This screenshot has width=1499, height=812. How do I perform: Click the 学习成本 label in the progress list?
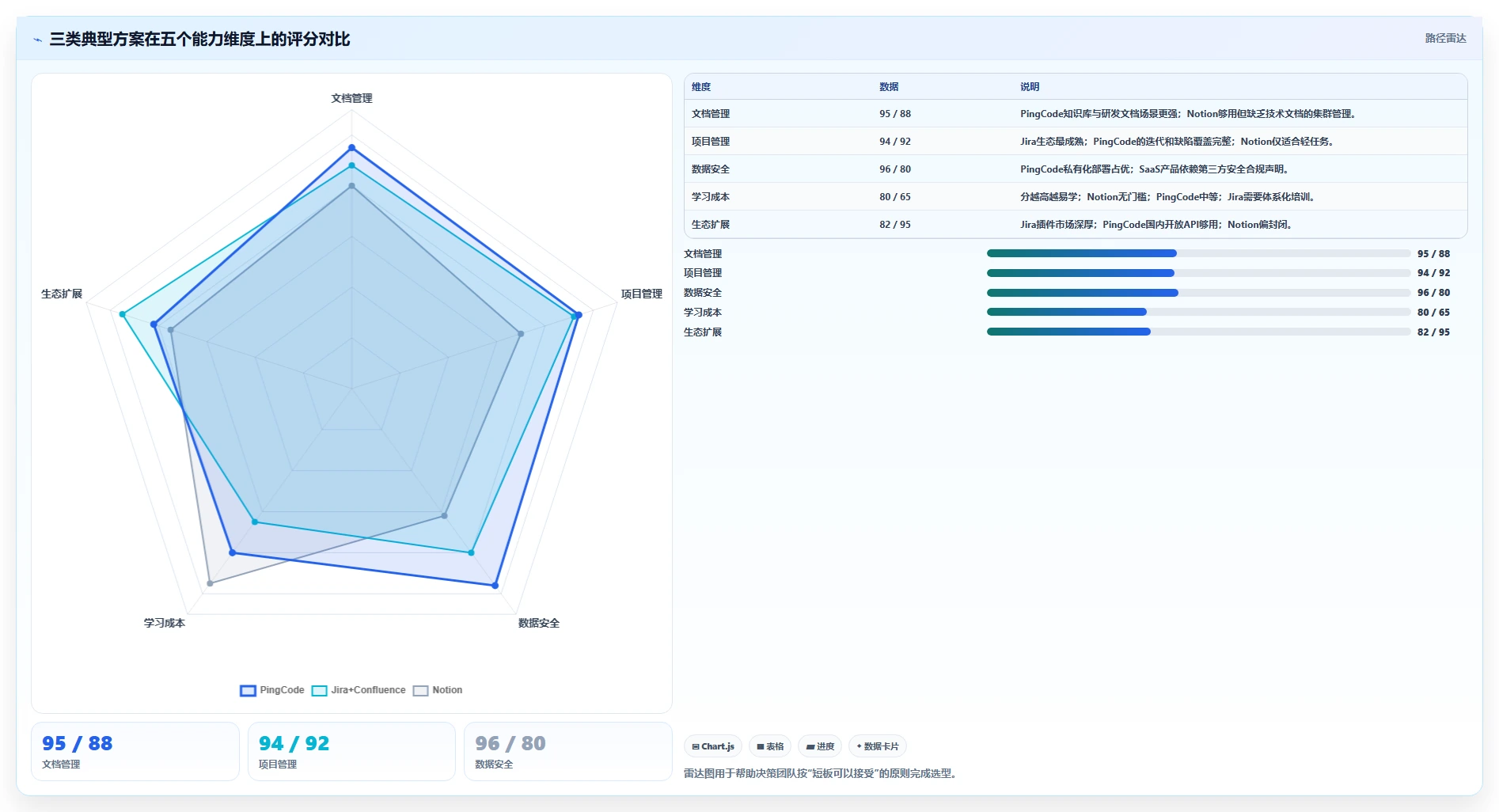(703, 313)
